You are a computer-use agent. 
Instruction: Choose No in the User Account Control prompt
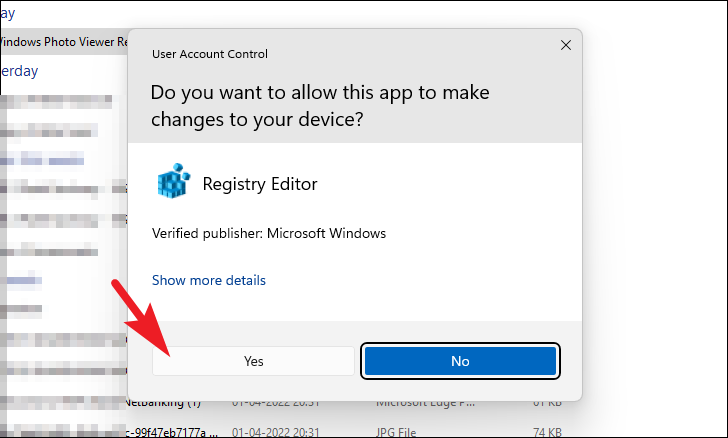coord(460,361)
